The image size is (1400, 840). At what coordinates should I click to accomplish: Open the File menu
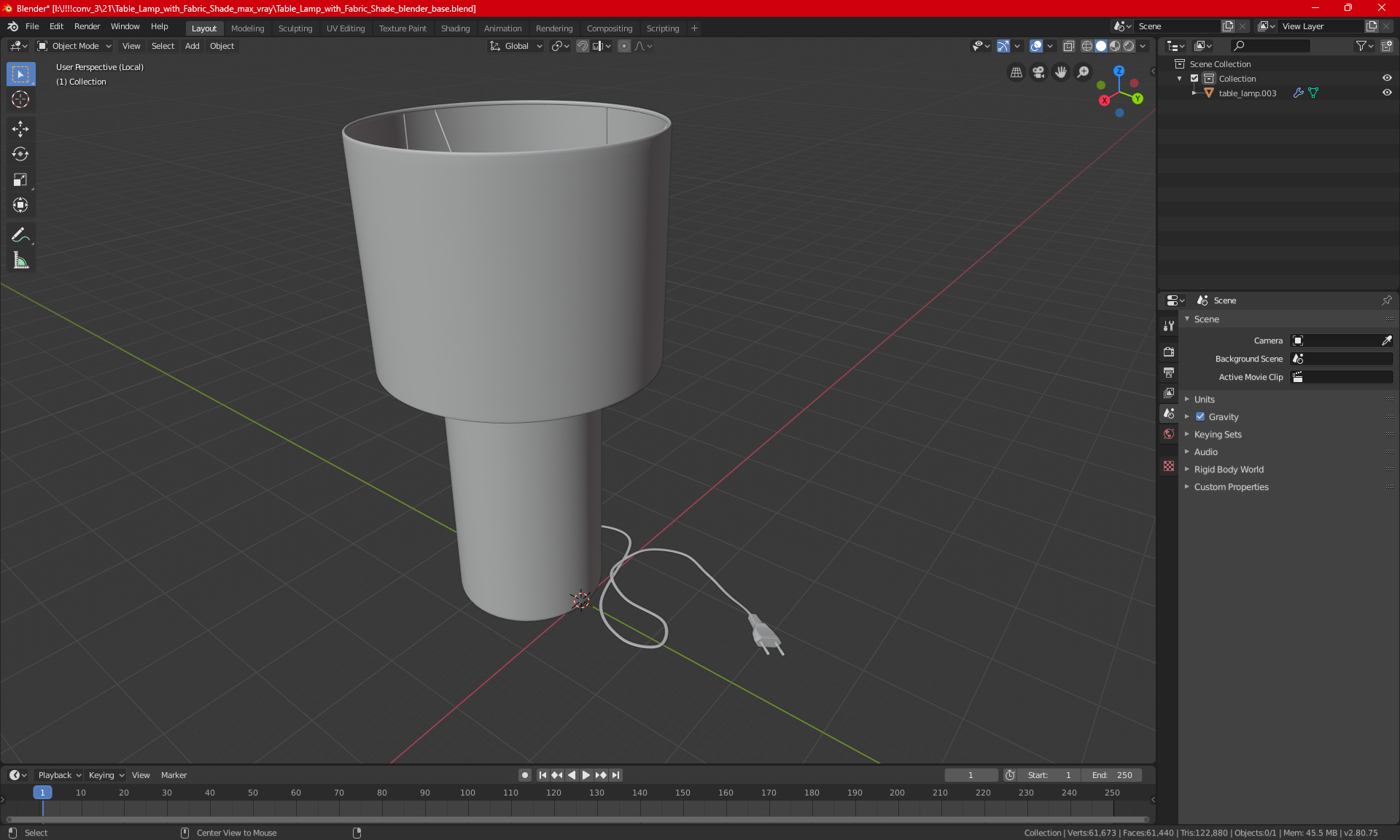point(32,26)
